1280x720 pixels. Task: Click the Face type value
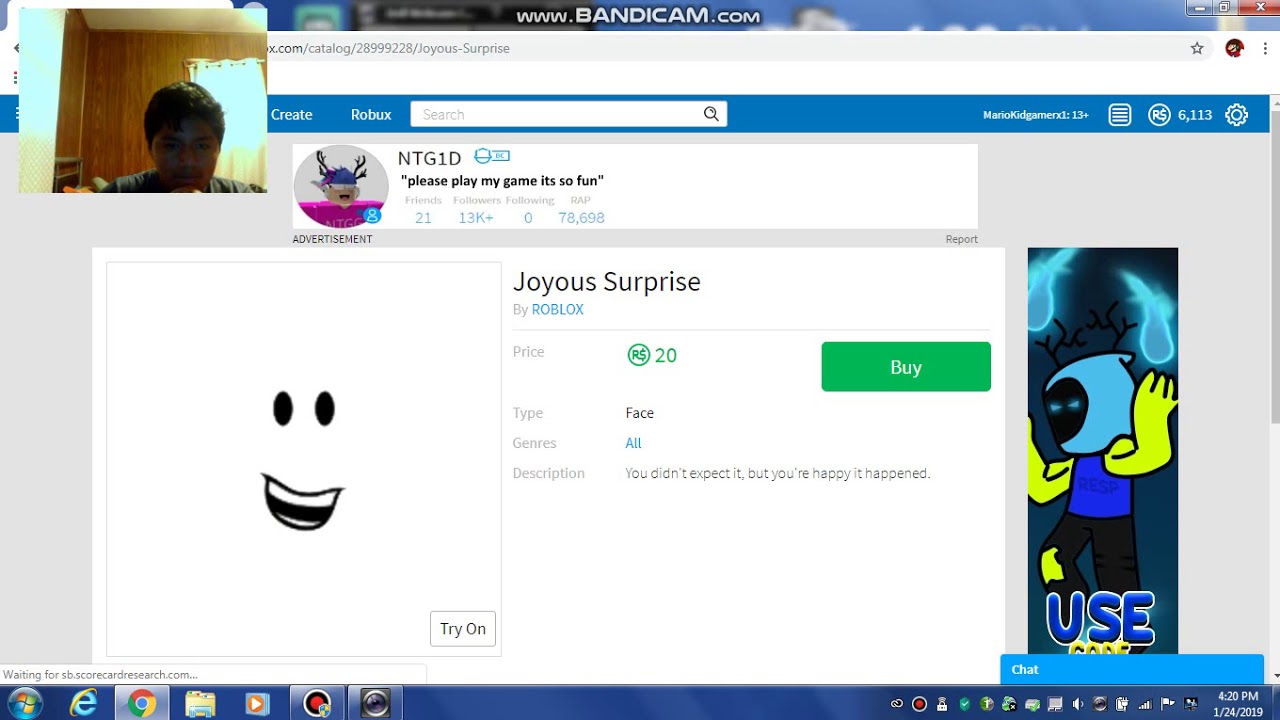640,413
